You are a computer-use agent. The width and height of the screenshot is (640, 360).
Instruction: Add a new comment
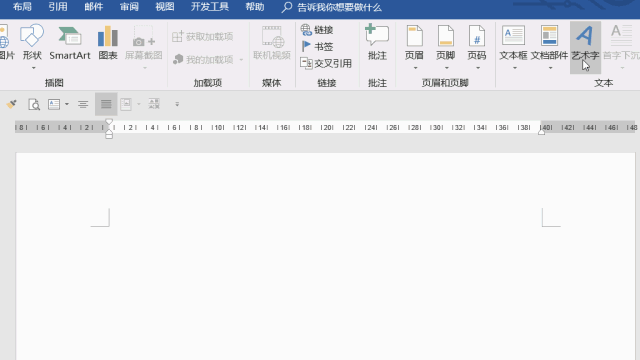tap(377, 43)
